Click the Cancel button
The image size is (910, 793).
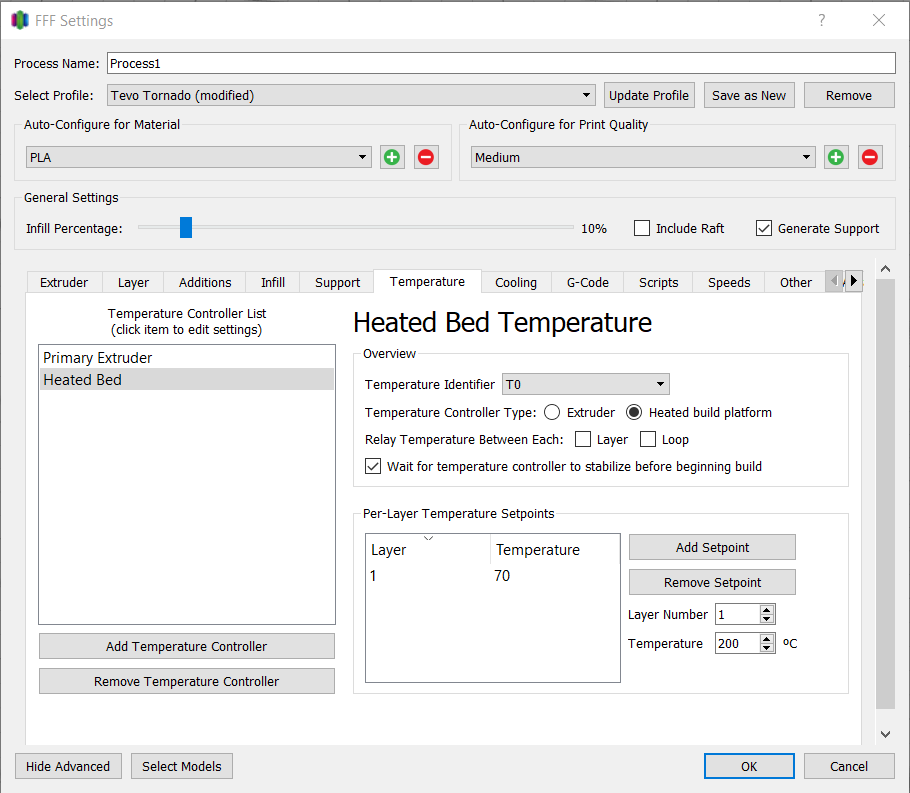[x=849, y=766]
